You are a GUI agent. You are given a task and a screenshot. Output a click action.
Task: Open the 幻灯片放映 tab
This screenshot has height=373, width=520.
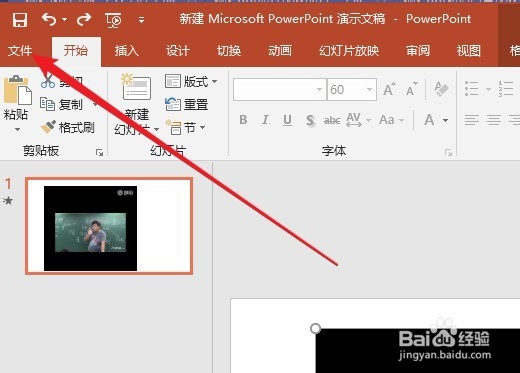pos(349,51)
